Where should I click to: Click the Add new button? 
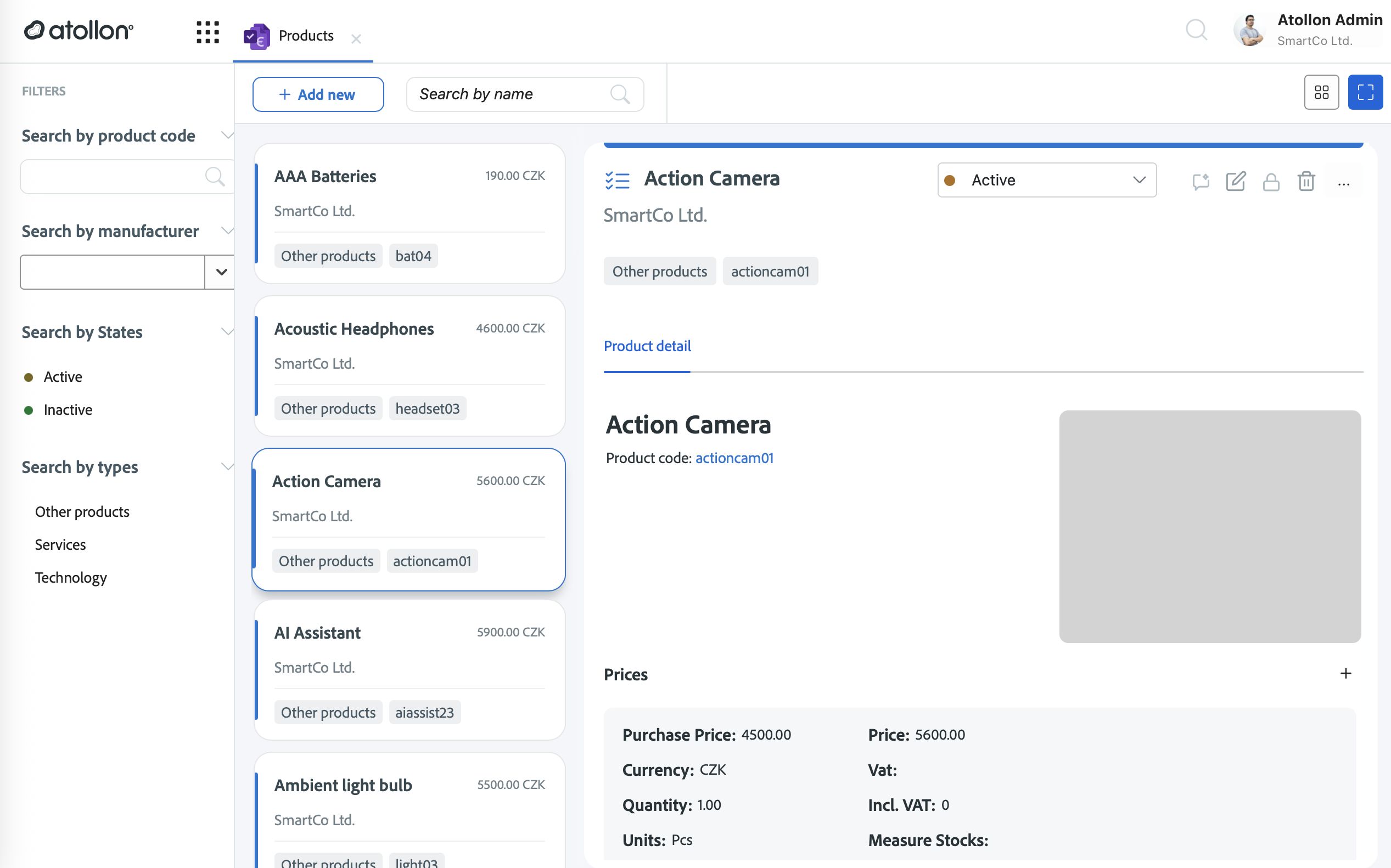318,94
